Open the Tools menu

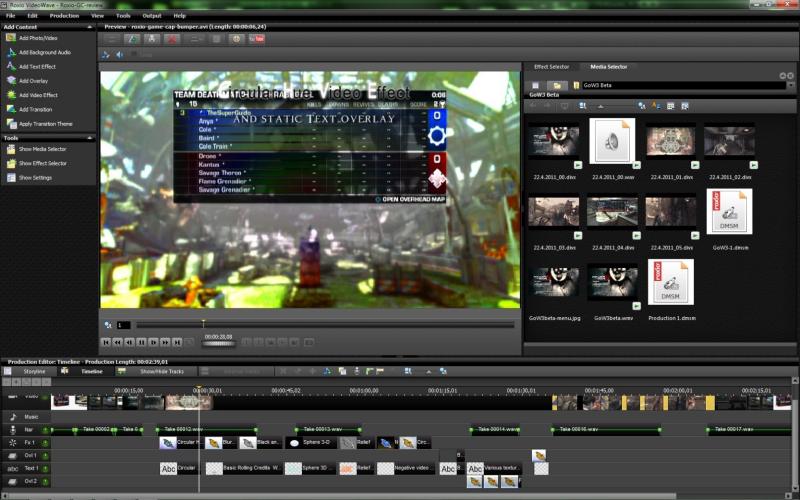click(x=123, y=16)
